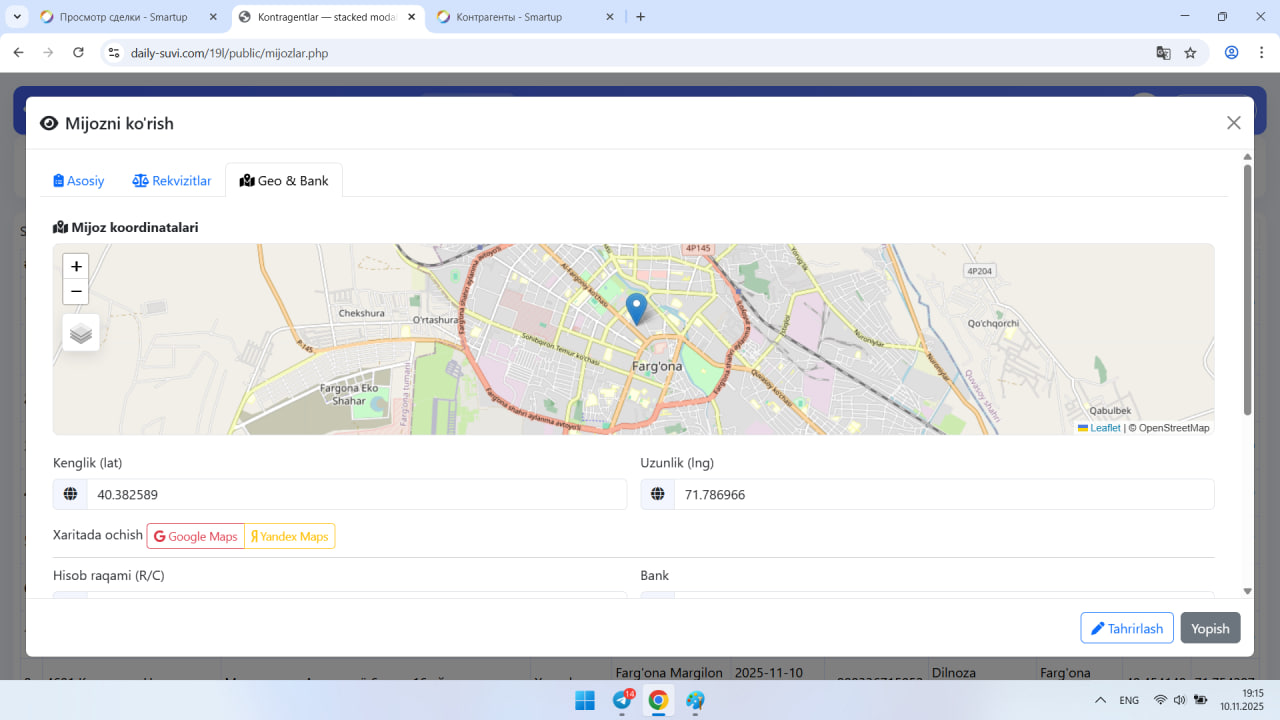Bookmark this page with star icon
Image resolution: width=1280 pixels, height=720 pixels.
tap(1190, 53)
